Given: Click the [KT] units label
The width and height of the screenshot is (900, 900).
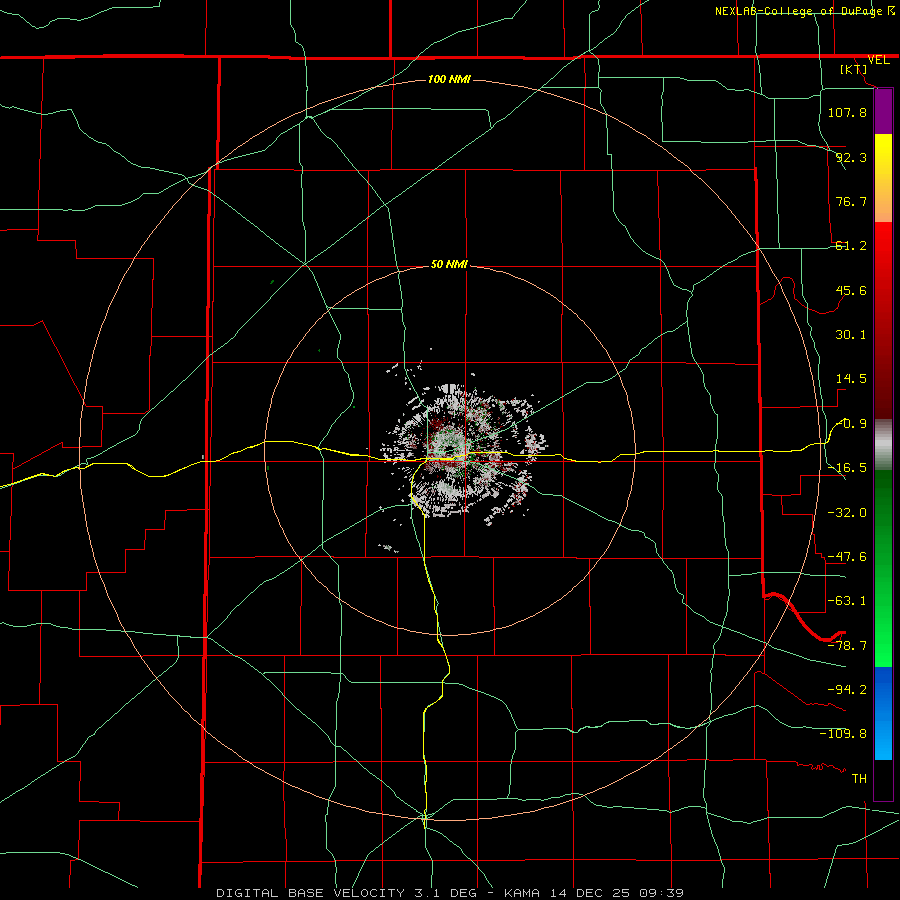Looking at the screenshot, I should click(854, 69).
